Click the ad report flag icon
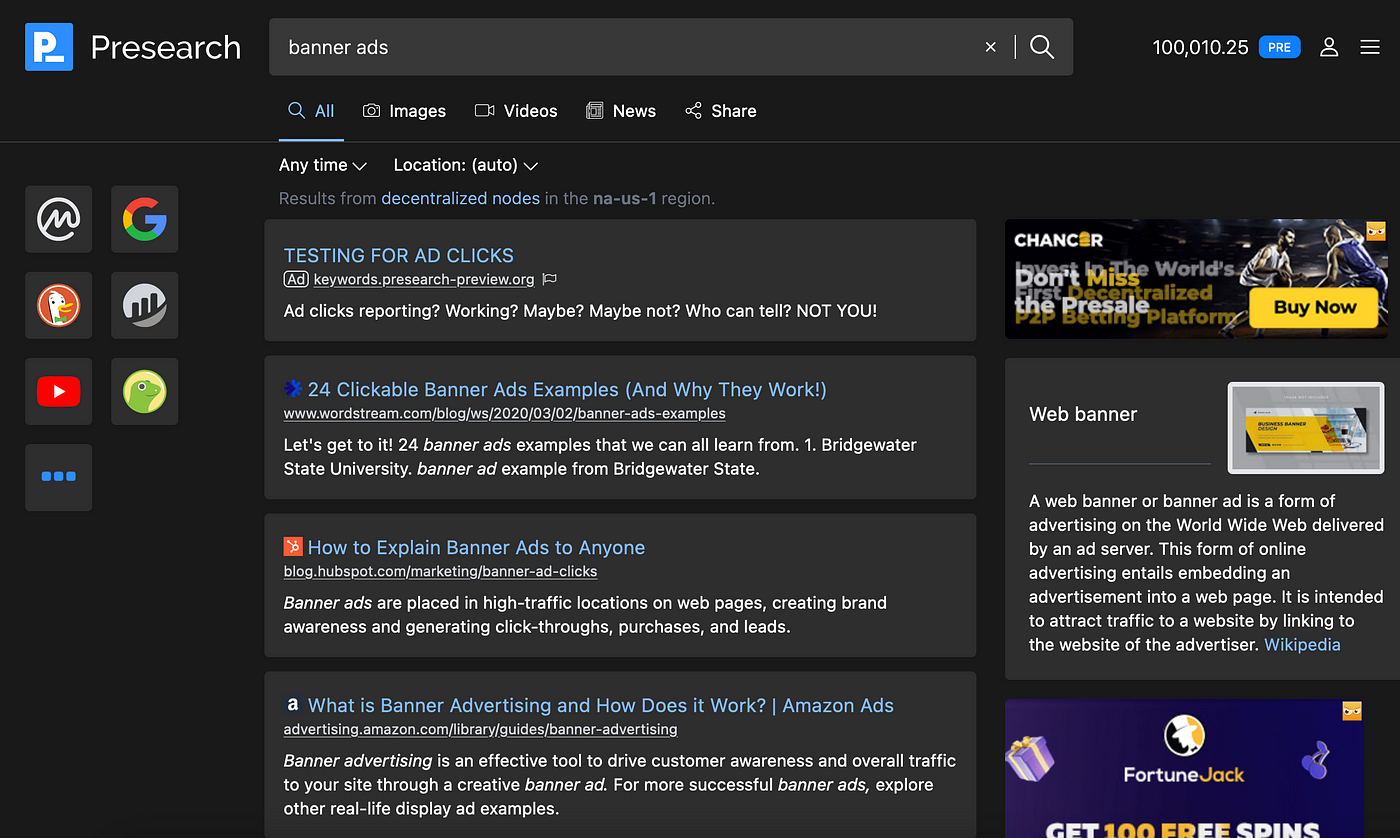This screenshot has width=1400, height=838. [549, 280]
